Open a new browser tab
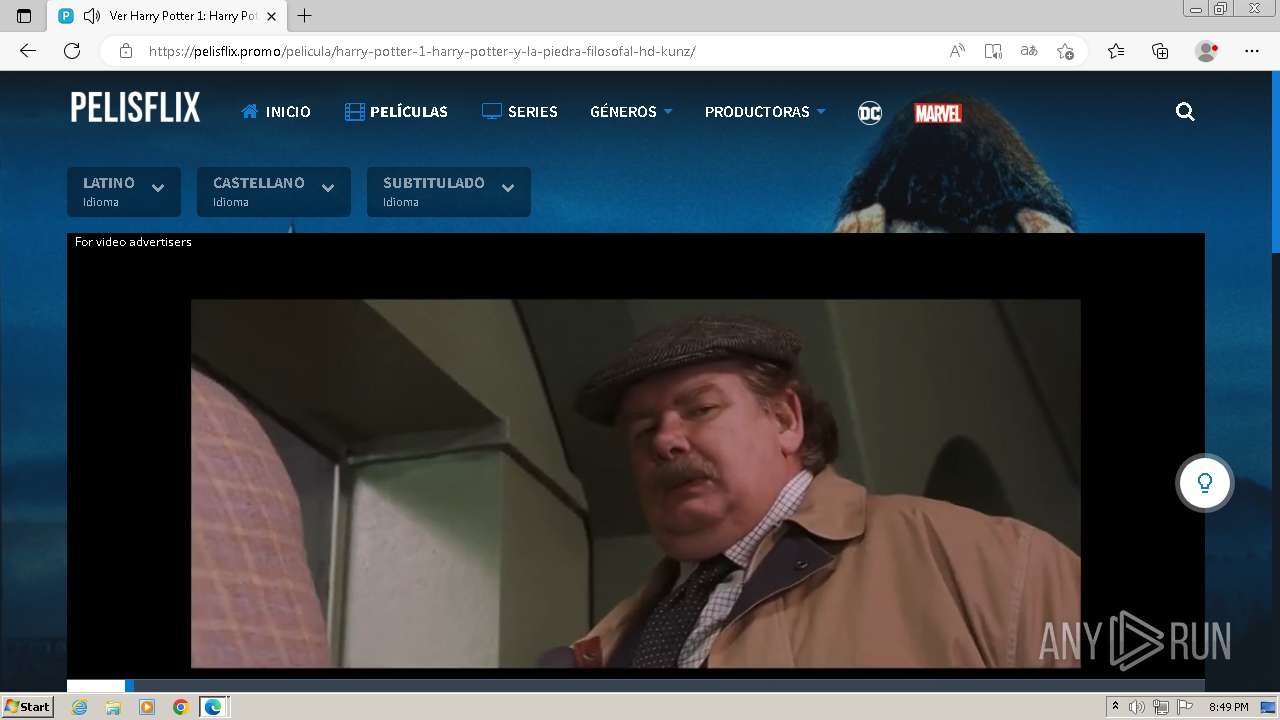This screenshot has width=1280, height=720. [x=305, y=16]
